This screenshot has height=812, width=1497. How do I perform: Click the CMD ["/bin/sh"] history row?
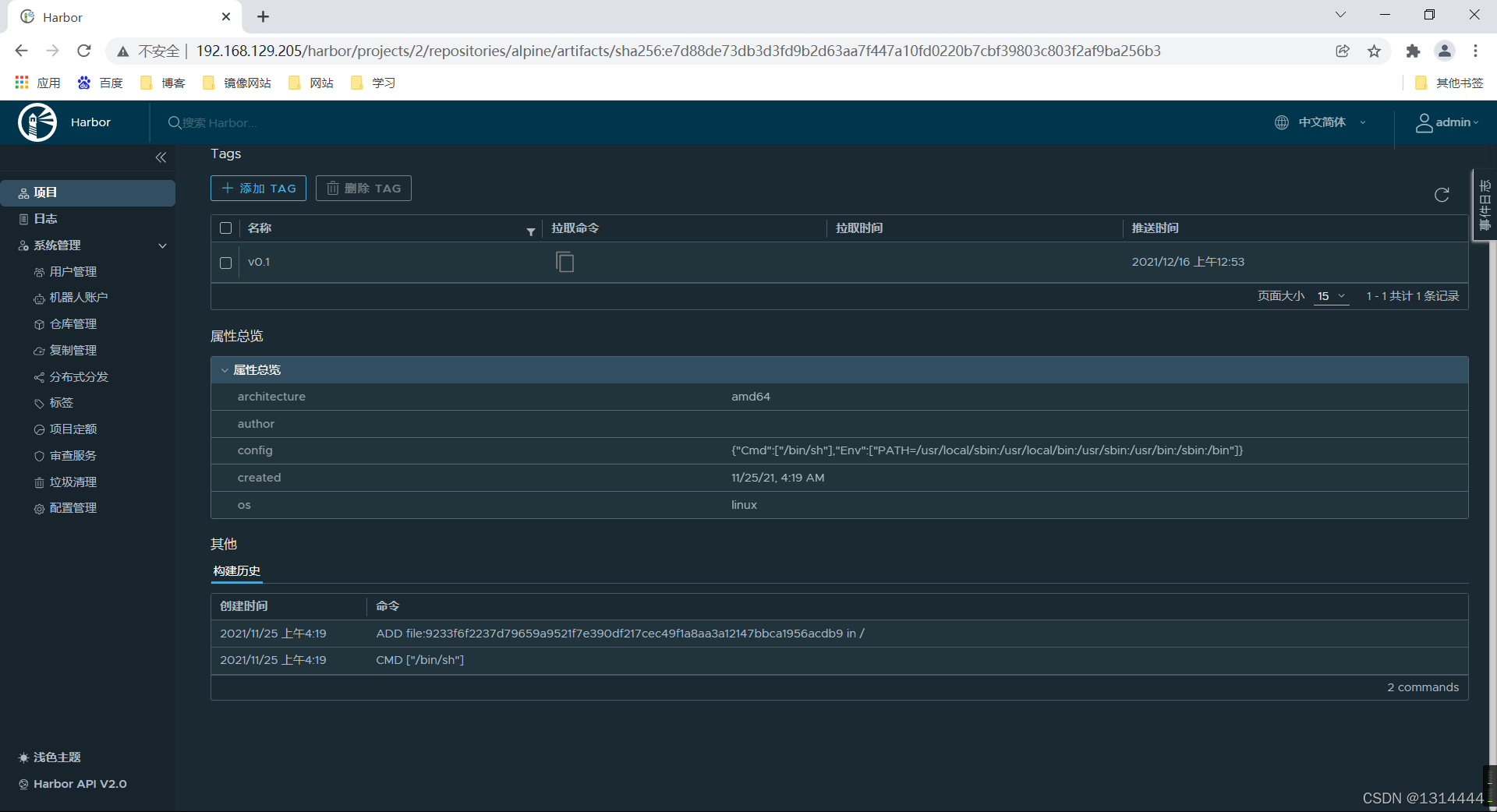839,660
